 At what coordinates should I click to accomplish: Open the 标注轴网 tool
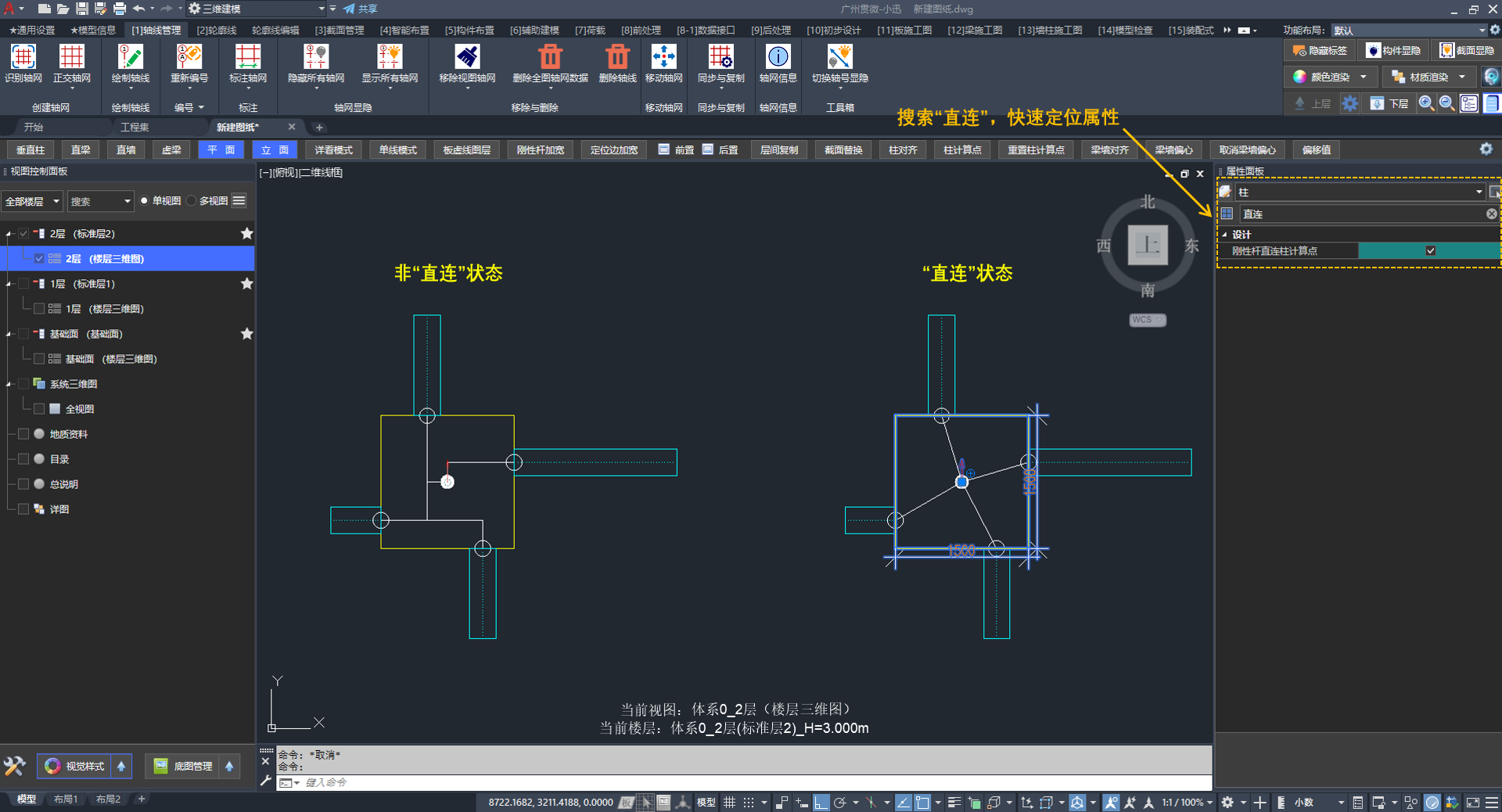(247, 58)
